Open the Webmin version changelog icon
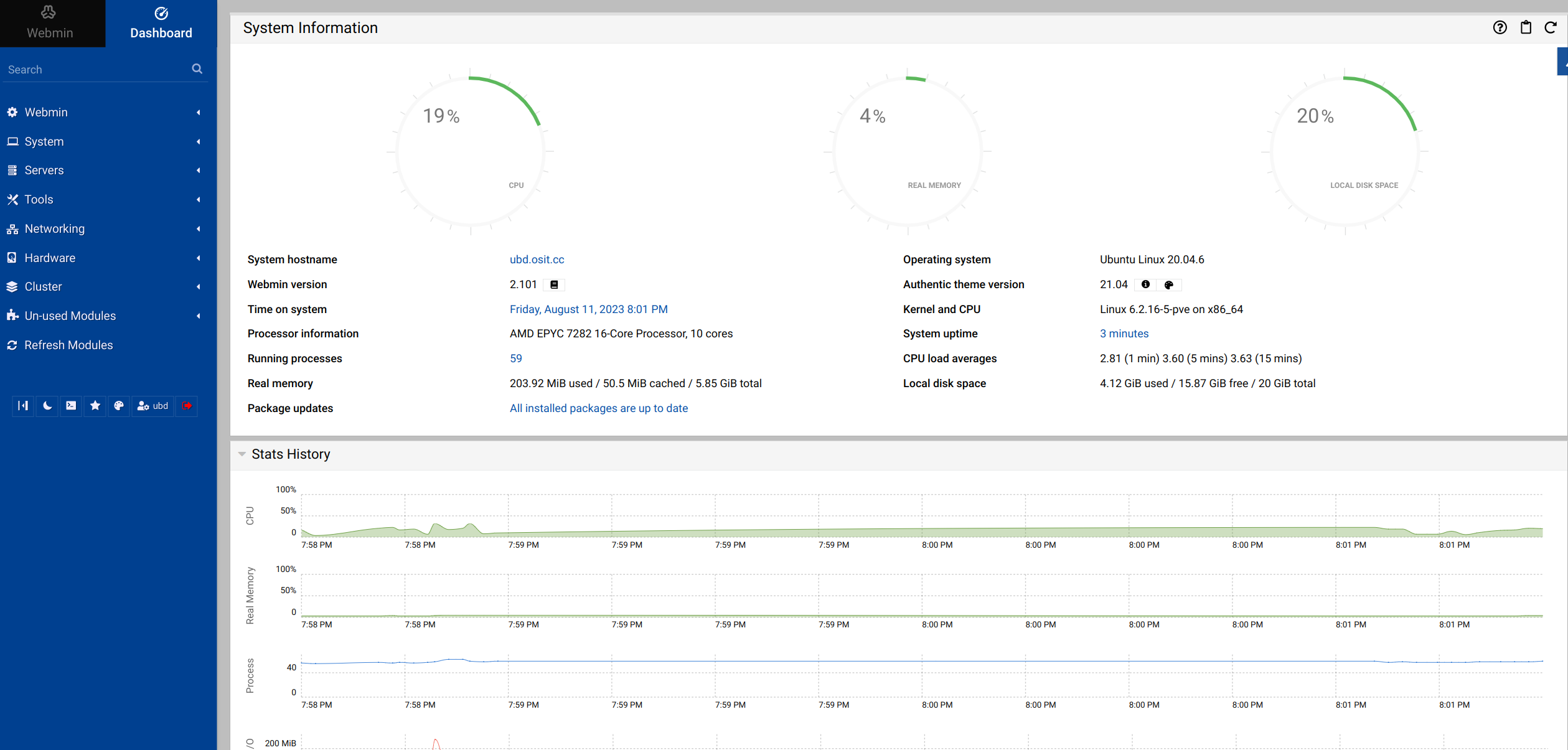Viewport: 1568px width, 750px height. coord(554,284)
